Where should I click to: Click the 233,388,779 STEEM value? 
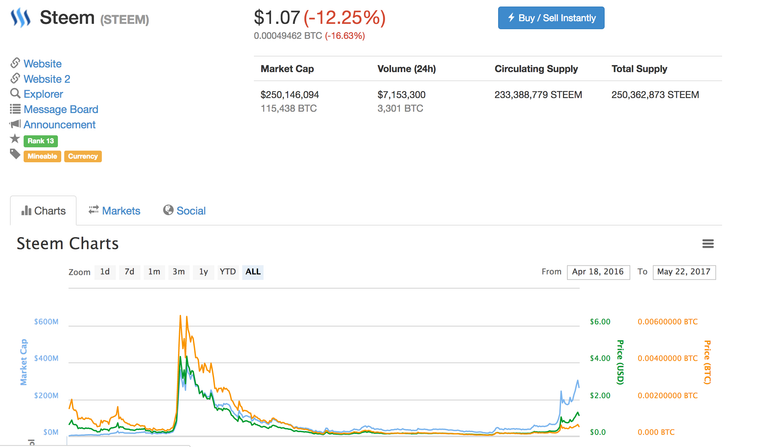pos(538,94)
